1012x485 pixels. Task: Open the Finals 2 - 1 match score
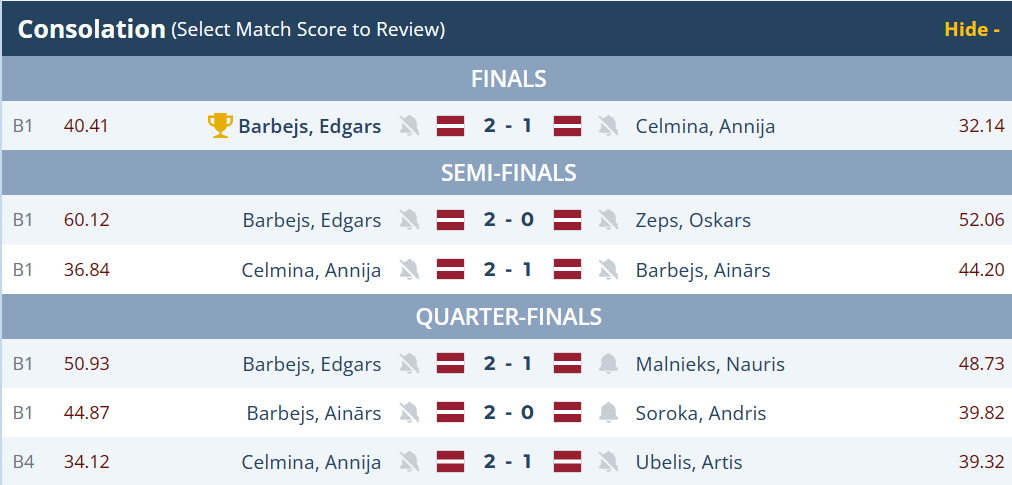point(507,126)
